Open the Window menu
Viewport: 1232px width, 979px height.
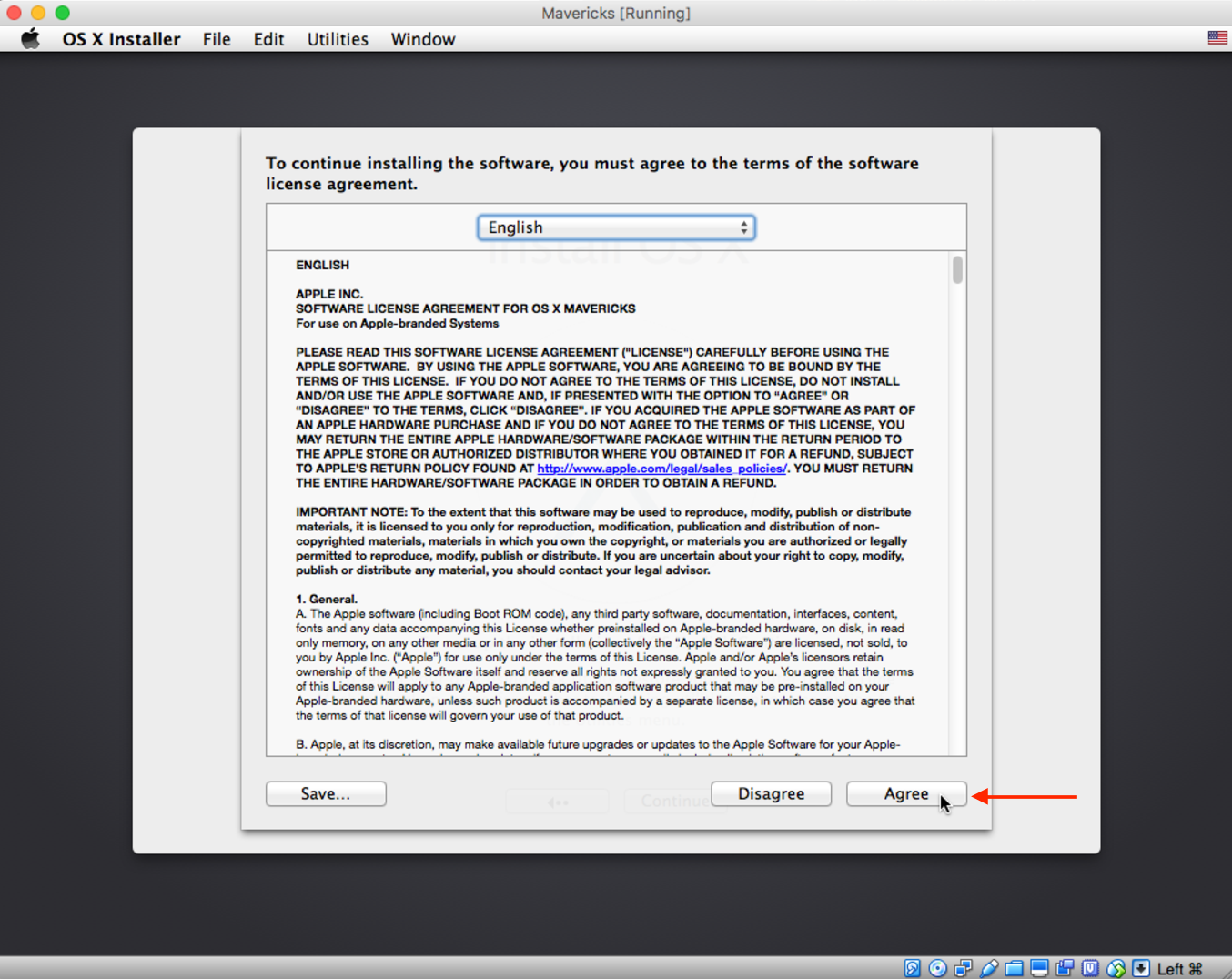click(423, 39)
